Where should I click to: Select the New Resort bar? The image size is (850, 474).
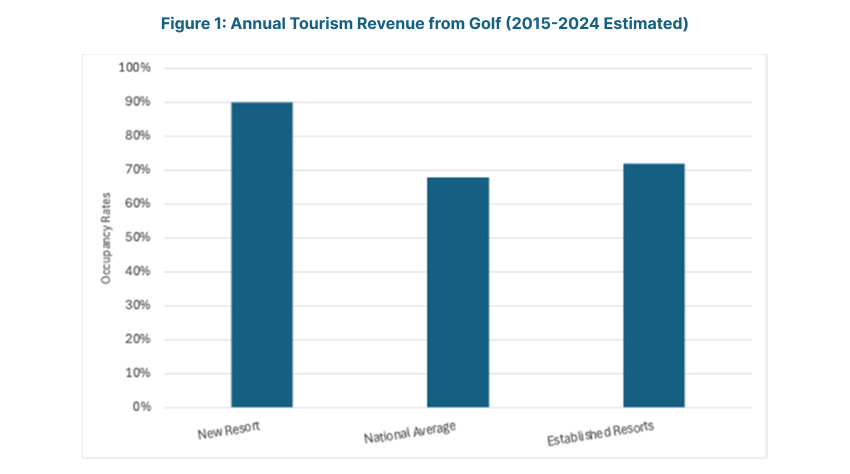pyautogui.click(x=262, y=255)
